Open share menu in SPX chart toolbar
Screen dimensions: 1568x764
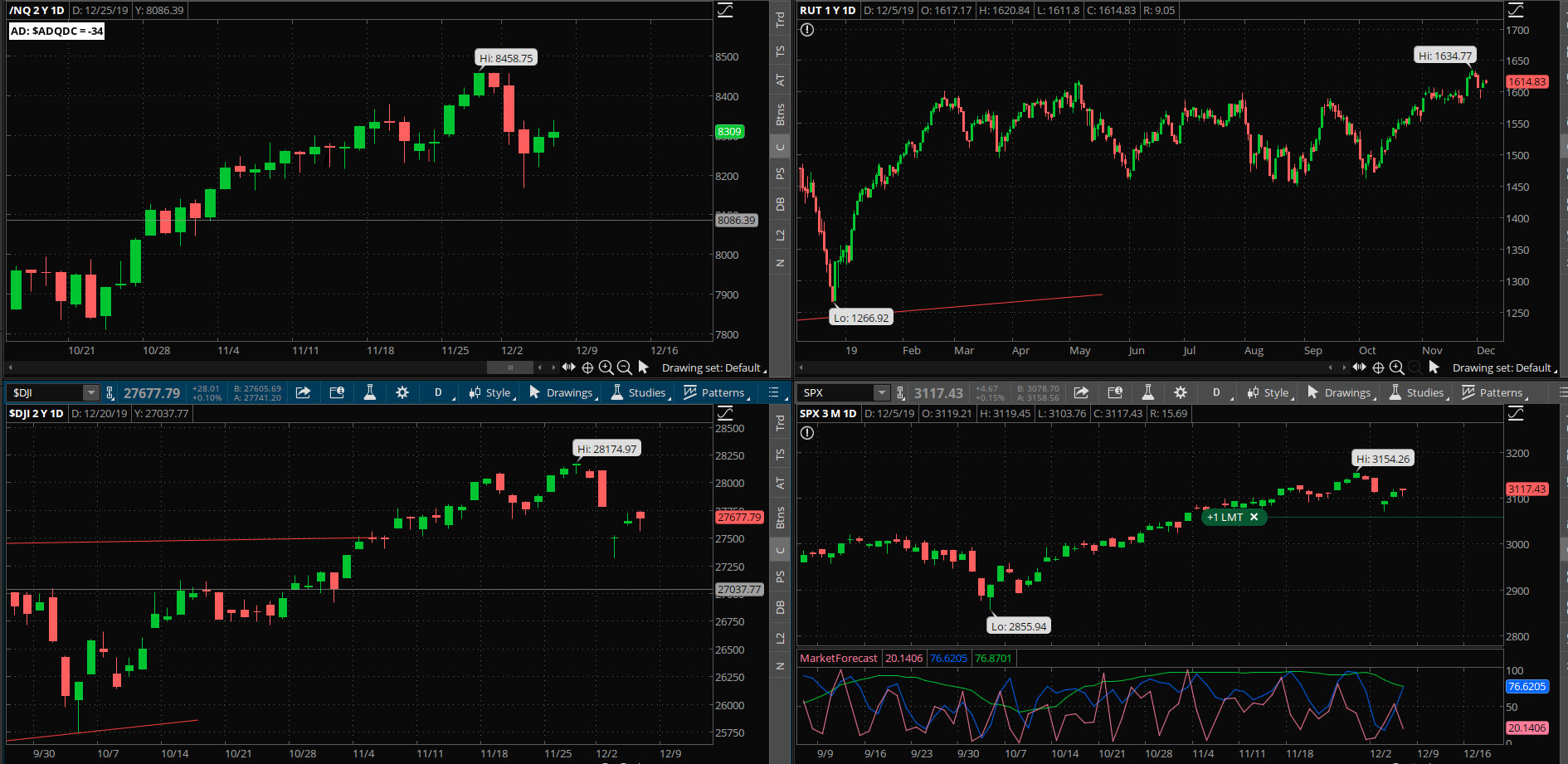coord(1081,392)
